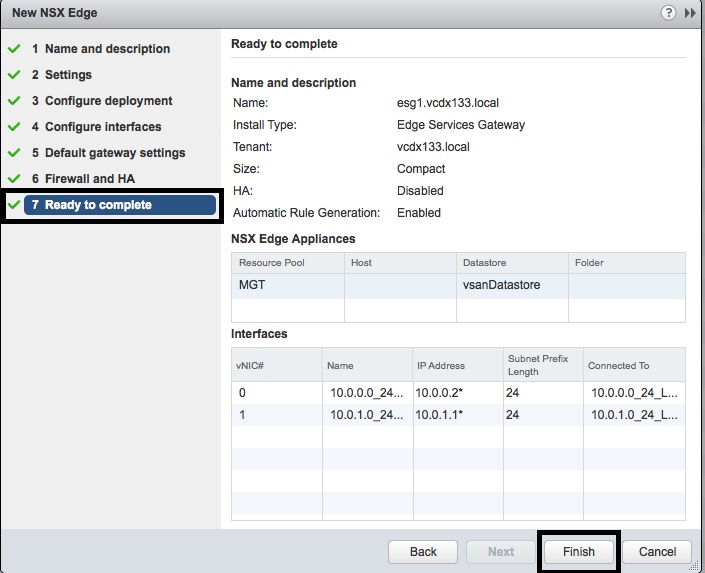
Task: Go to step 1 Name and description
Action: (107, 49)
